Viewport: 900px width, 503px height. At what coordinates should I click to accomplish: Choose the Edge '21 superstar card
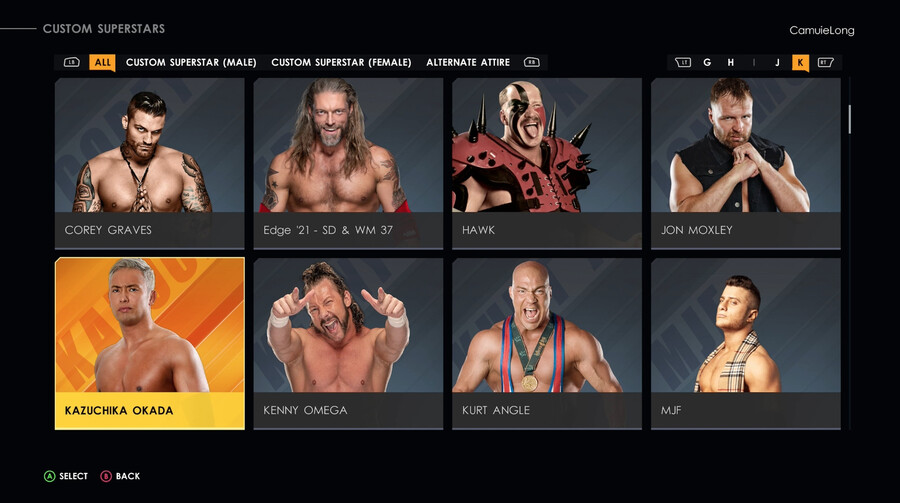point(348,164)
